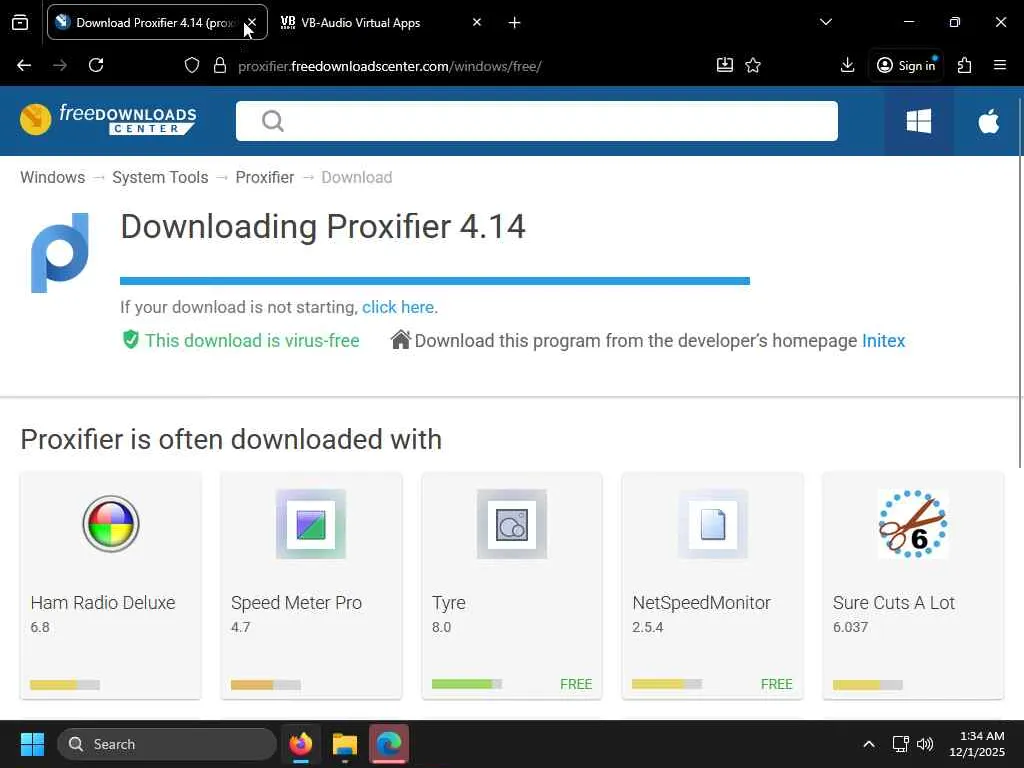1024x768 pixels.
Task: Click Firefox icon in the taskbar
Action: [301, 744]
